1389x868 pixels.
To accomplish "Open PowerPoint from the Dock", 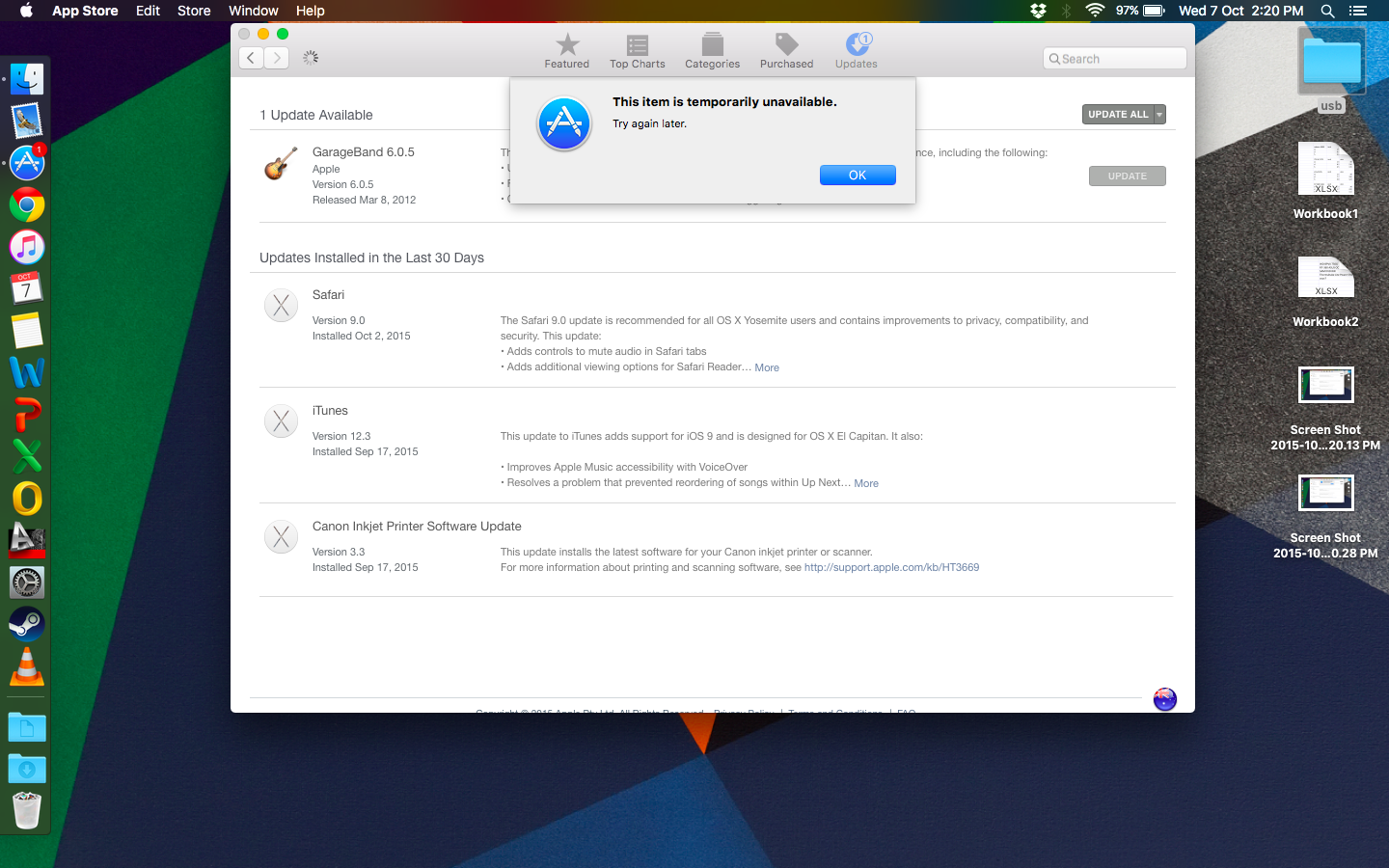I will tap(27, 415).
